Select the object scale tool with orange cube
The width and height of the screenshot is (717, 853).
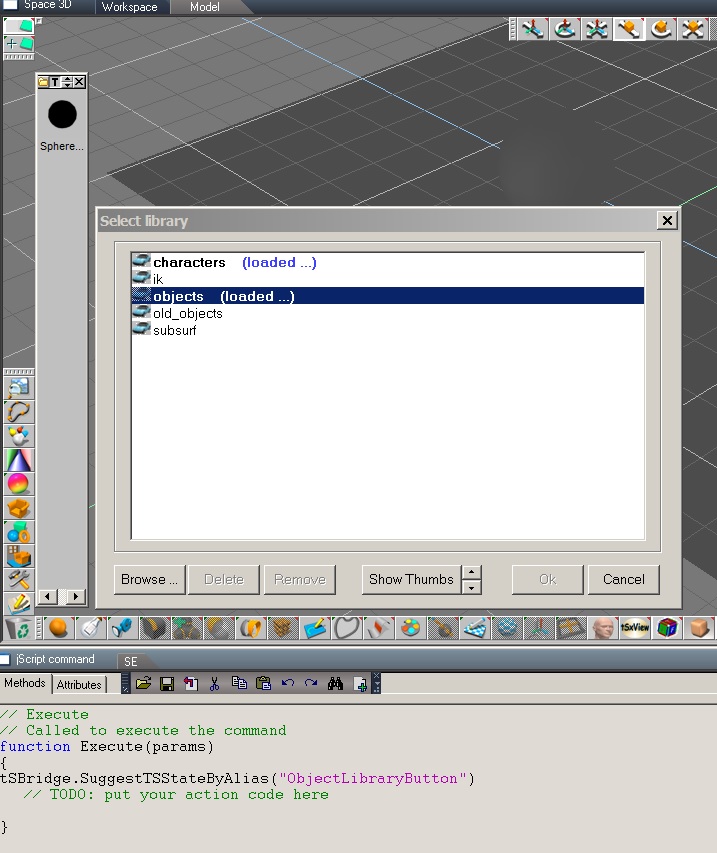click(693, 29)
